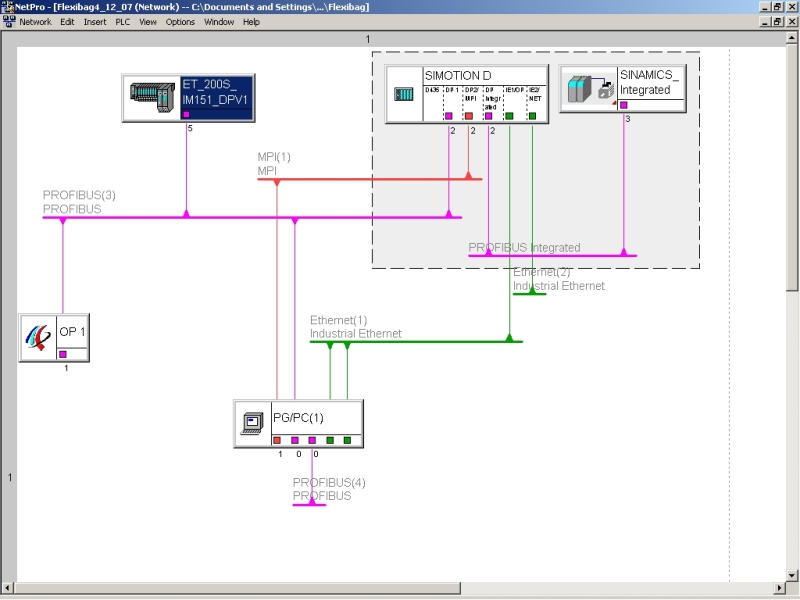
Task: Open the View menu
Action: tap(148, 22)
